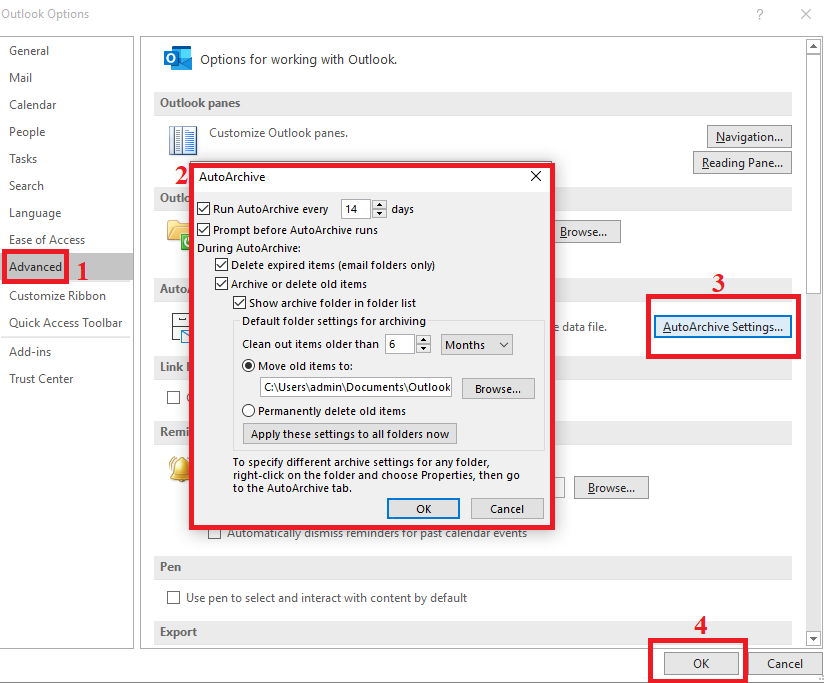This screenshot has width=824, height=683.
Task: Check Automatically dismiss reminders for past calendar events
Action: pos(214,534)
